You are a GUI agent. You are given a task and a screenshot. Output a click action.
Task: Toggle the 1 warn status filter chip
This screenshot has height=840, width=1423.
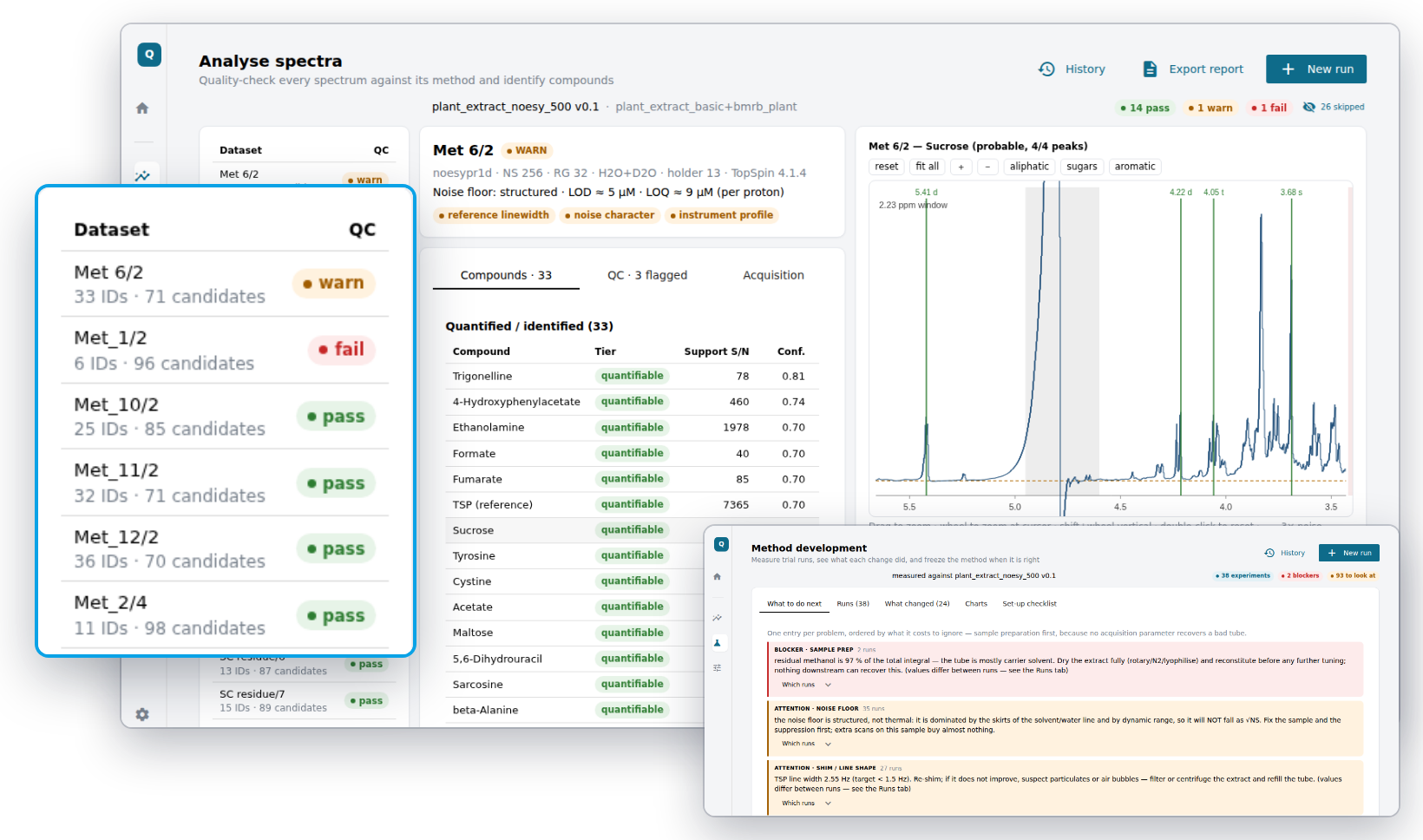(1210, 108)
